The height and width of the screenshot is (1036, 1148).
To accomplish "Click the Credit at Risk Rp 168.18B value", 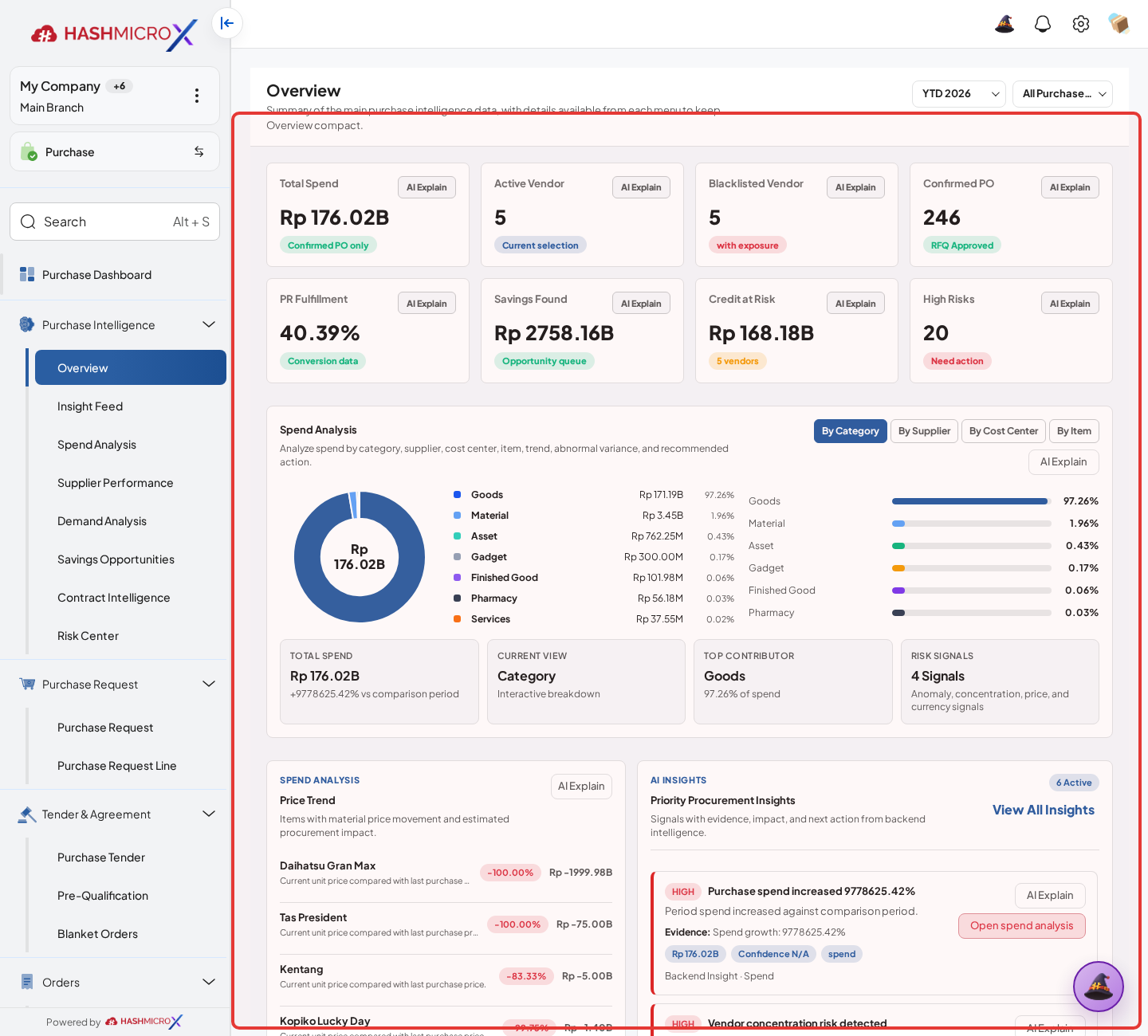I will coord(761,333).
